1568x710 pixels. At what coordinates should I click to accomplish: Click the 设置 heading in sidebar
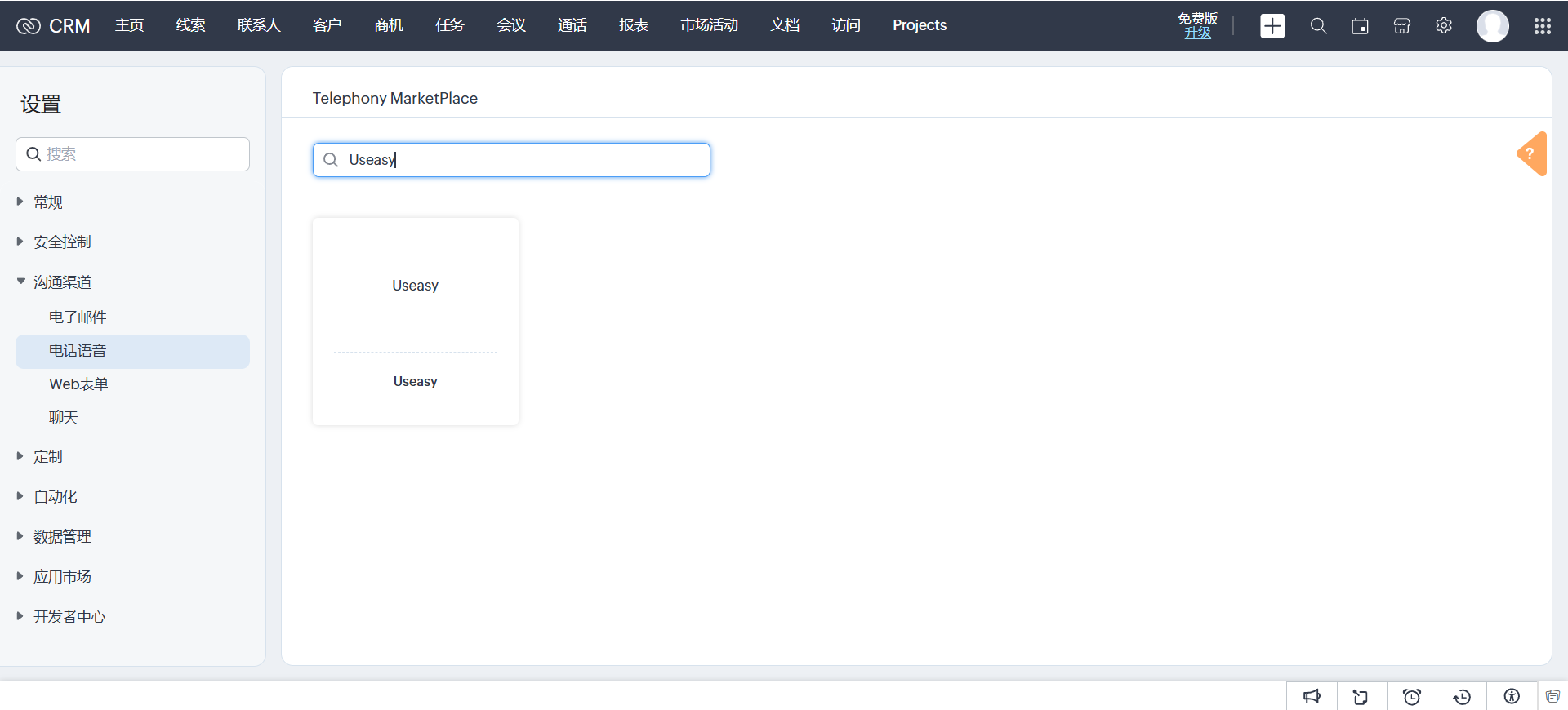point(41,104)
